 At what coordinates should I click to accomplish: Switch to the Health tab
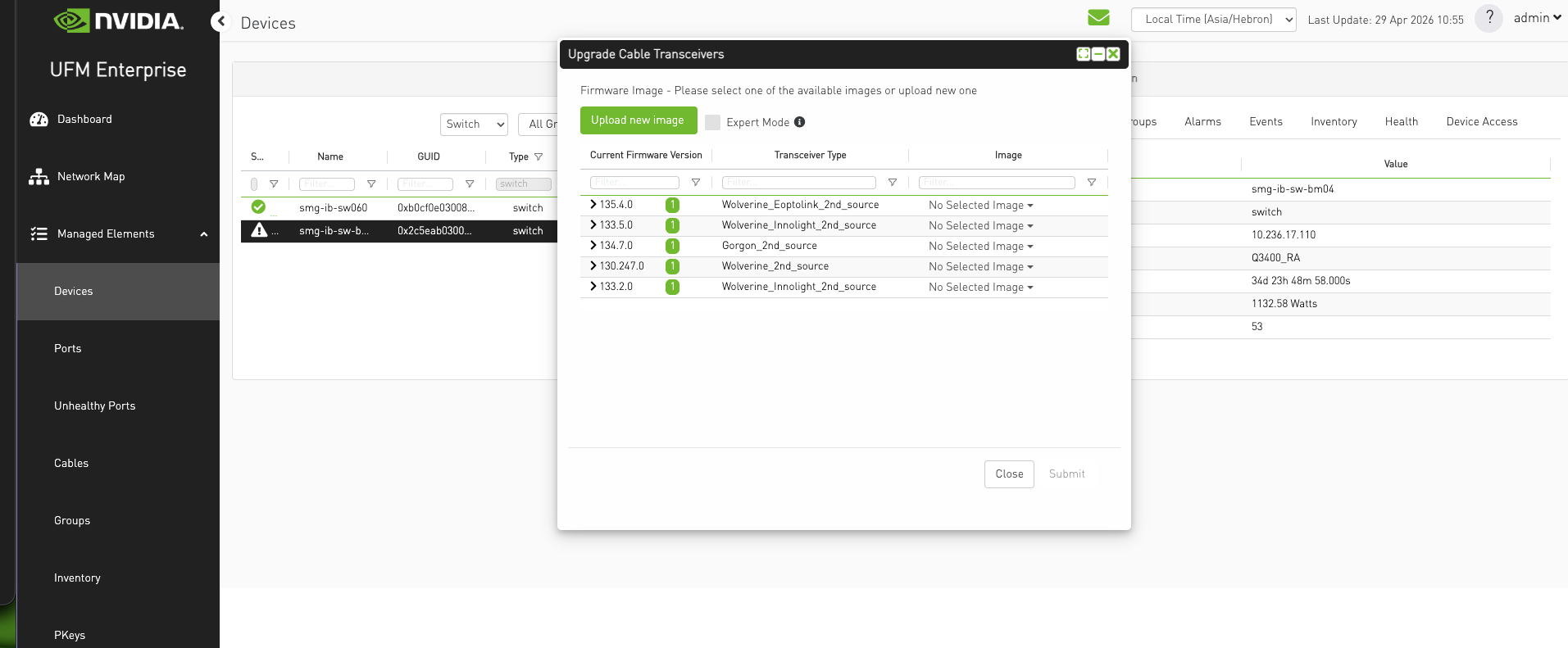click(x=1402, y=122)
